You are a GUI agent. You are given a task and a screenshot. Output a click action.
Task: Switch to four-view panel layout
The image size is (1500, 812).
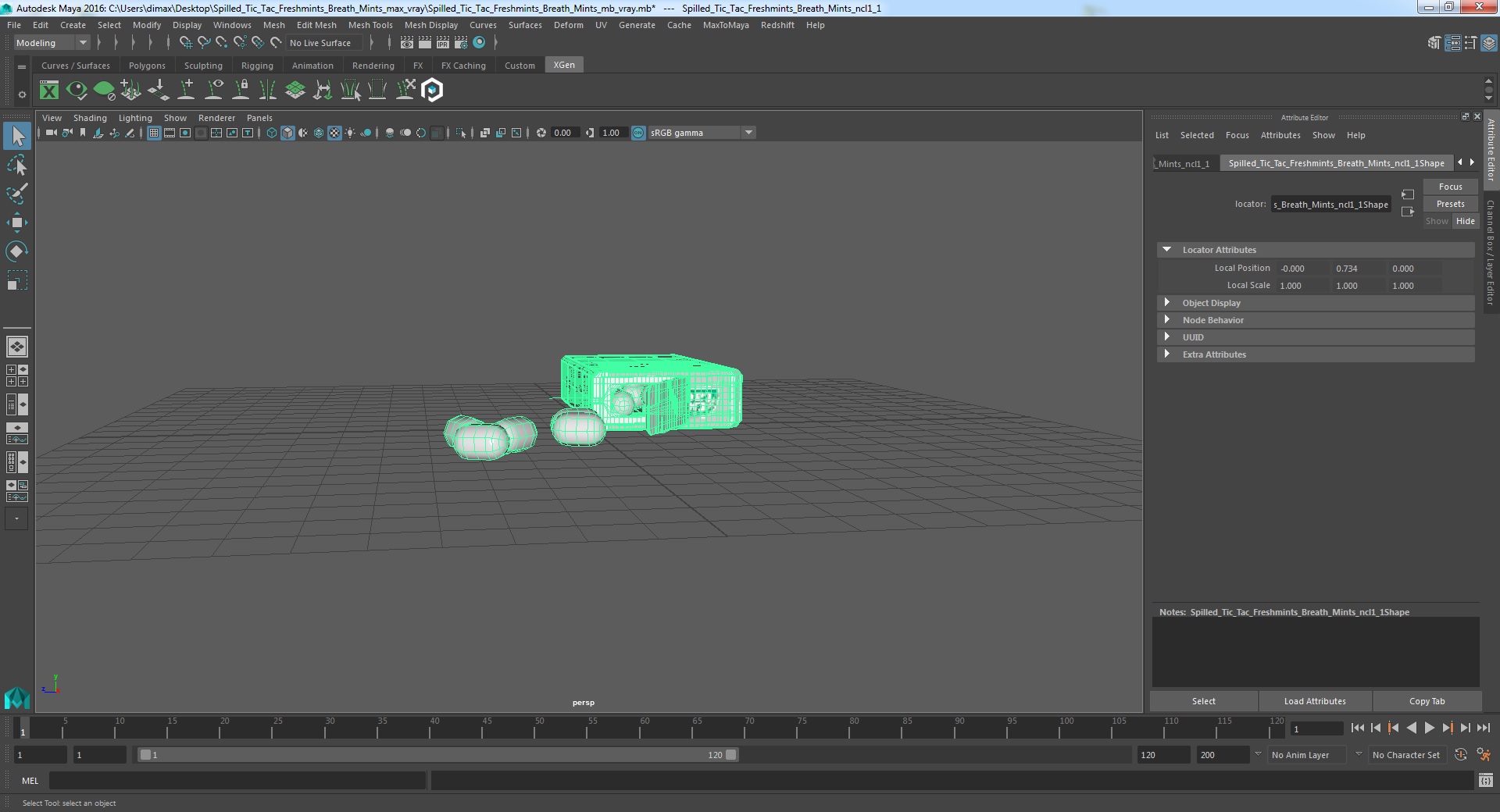click(x=17, y=376)
